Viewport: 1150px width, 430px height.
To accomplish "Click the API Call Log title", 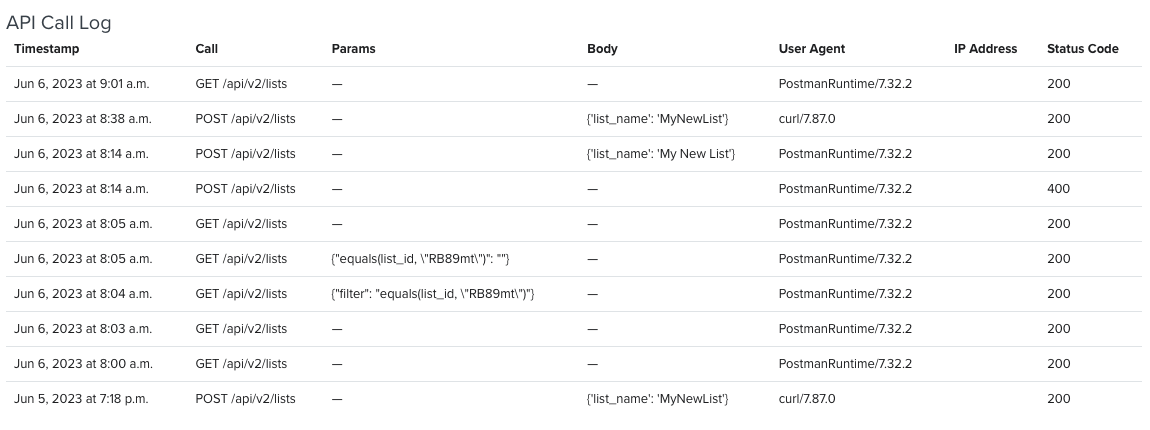I will click(x=59, y=23).
